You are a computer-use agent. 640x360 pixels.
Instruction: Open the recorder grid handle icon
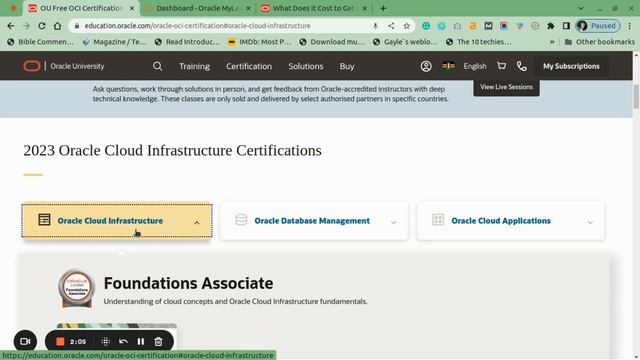105,341
